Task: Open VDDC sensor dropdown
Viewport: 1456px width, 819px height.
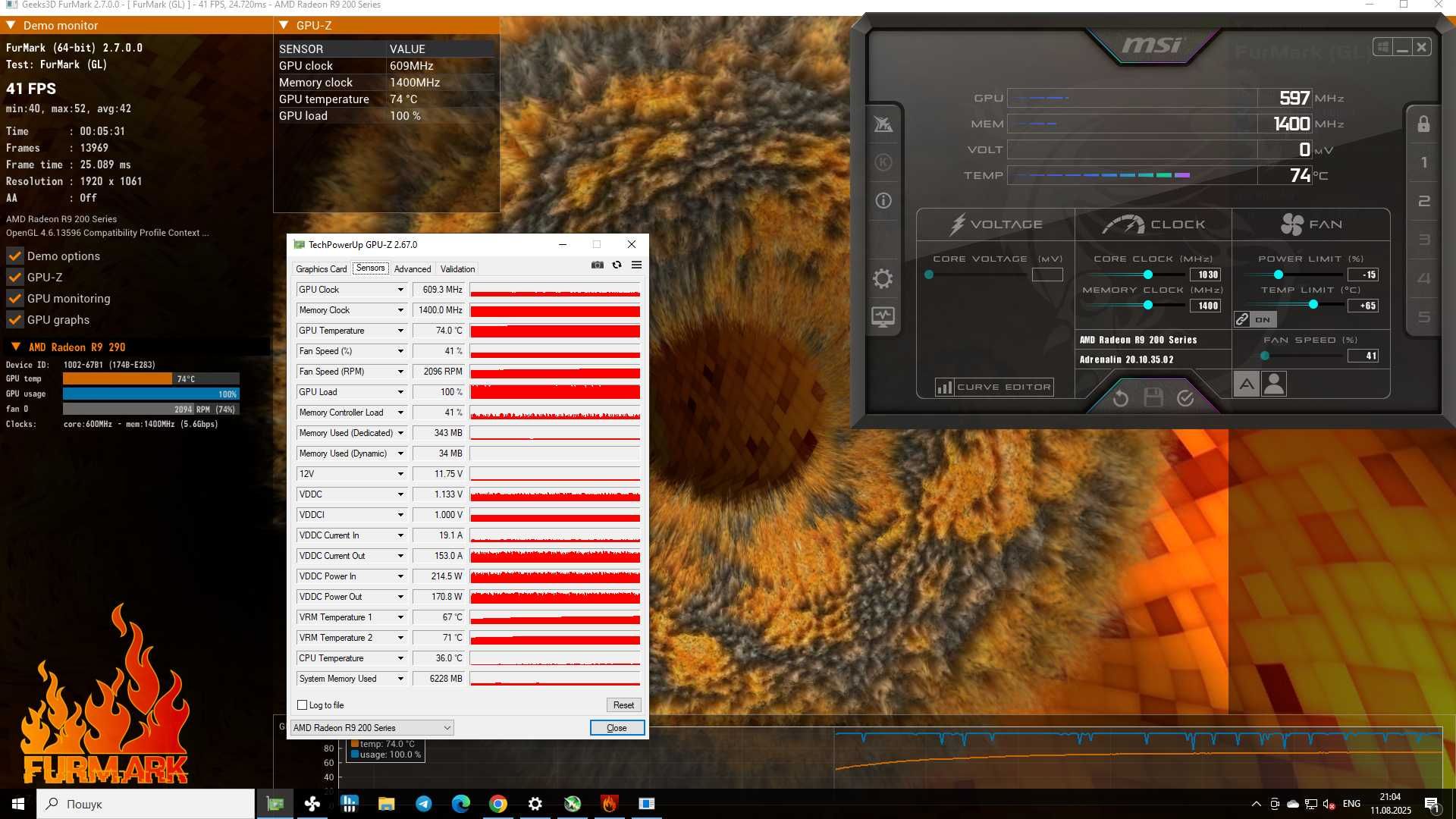Action: [x=400, y=494]
